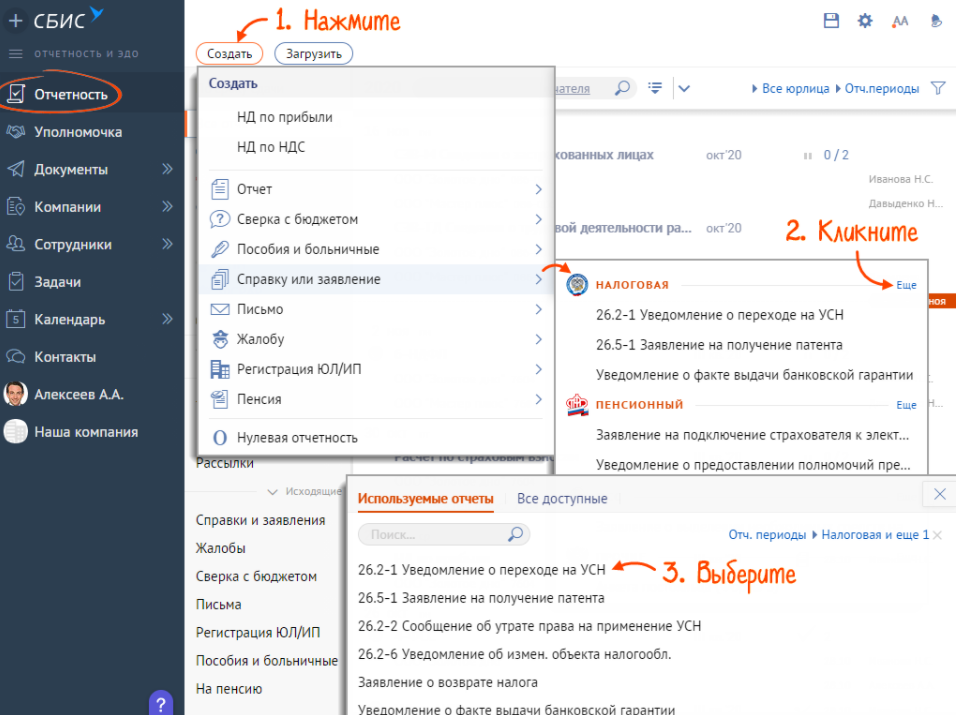Viewport: 956px width, 715px height.
Task: Choose Нулевая отчетность menu item
Action: 376,438
